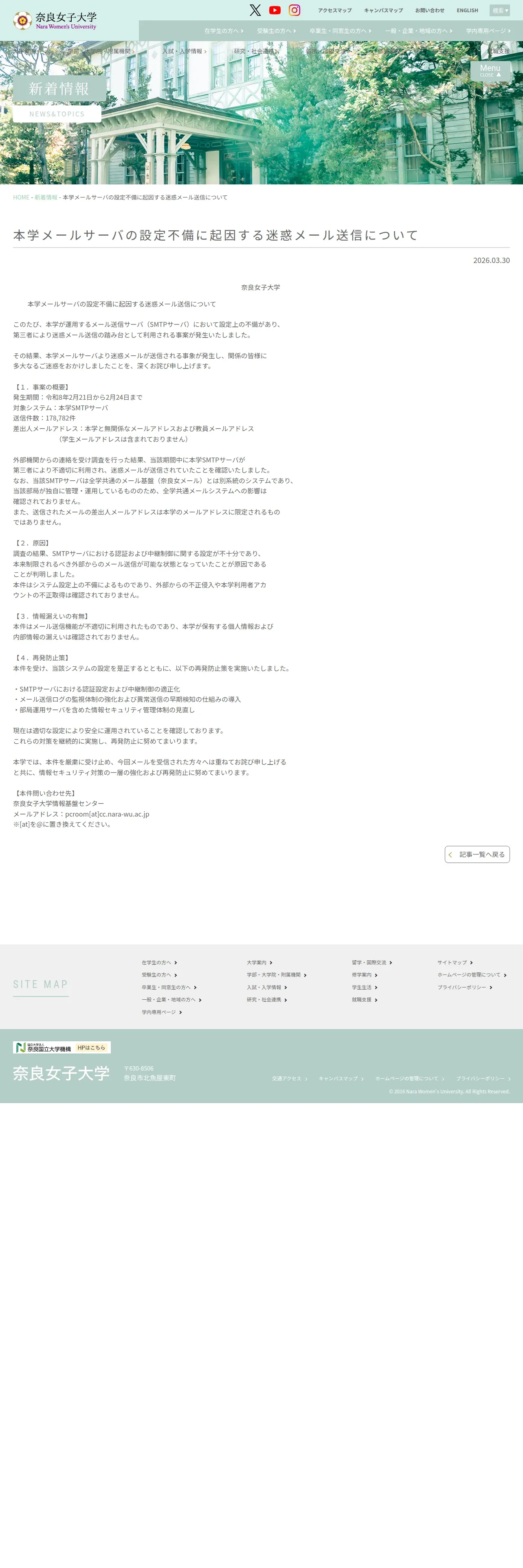The height and width of the screenshot is (1568, 523).
Task: Click HOME in the breadcrumb
Action: click(21, 197)
